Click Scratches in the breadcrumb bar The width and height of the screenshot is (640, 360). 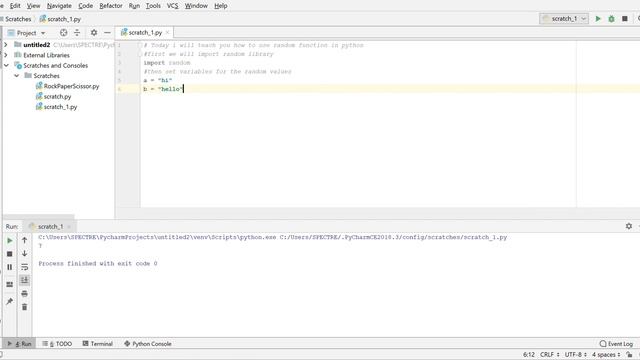(x=18, y=19)
